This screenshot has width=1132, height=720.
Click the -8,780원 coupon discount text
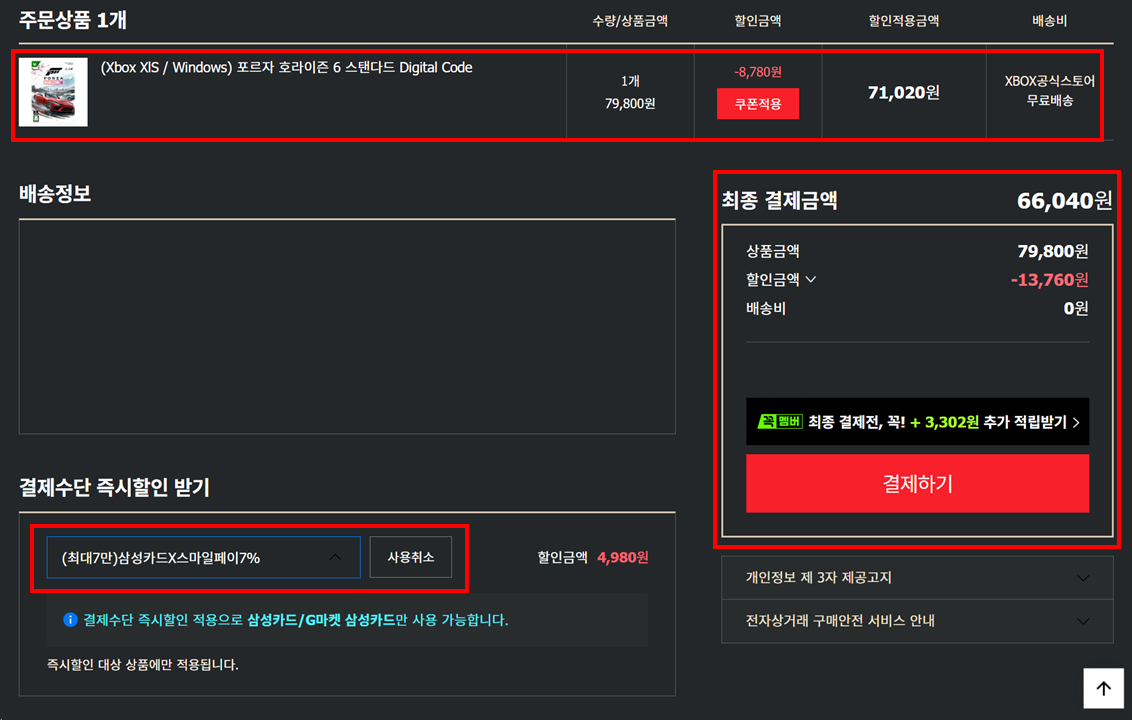click(x=757, y=71)
